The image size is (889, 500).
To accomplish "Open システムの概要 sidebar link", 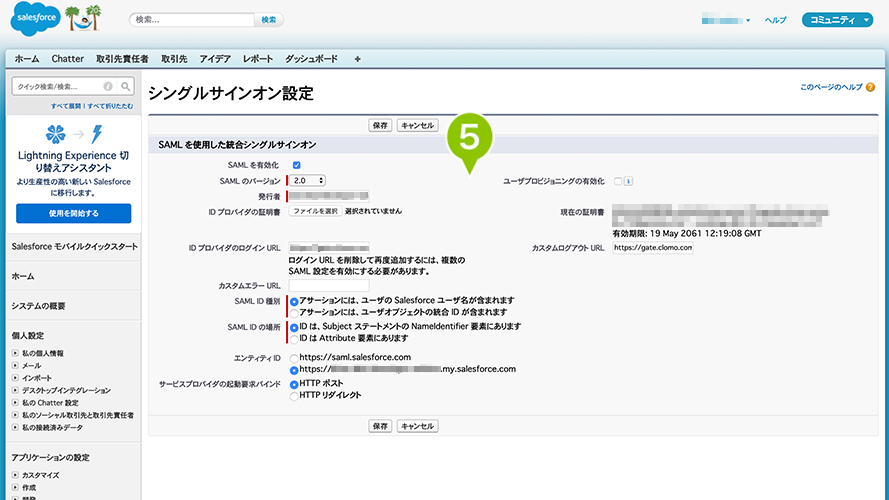I will [x=38, y=306].
